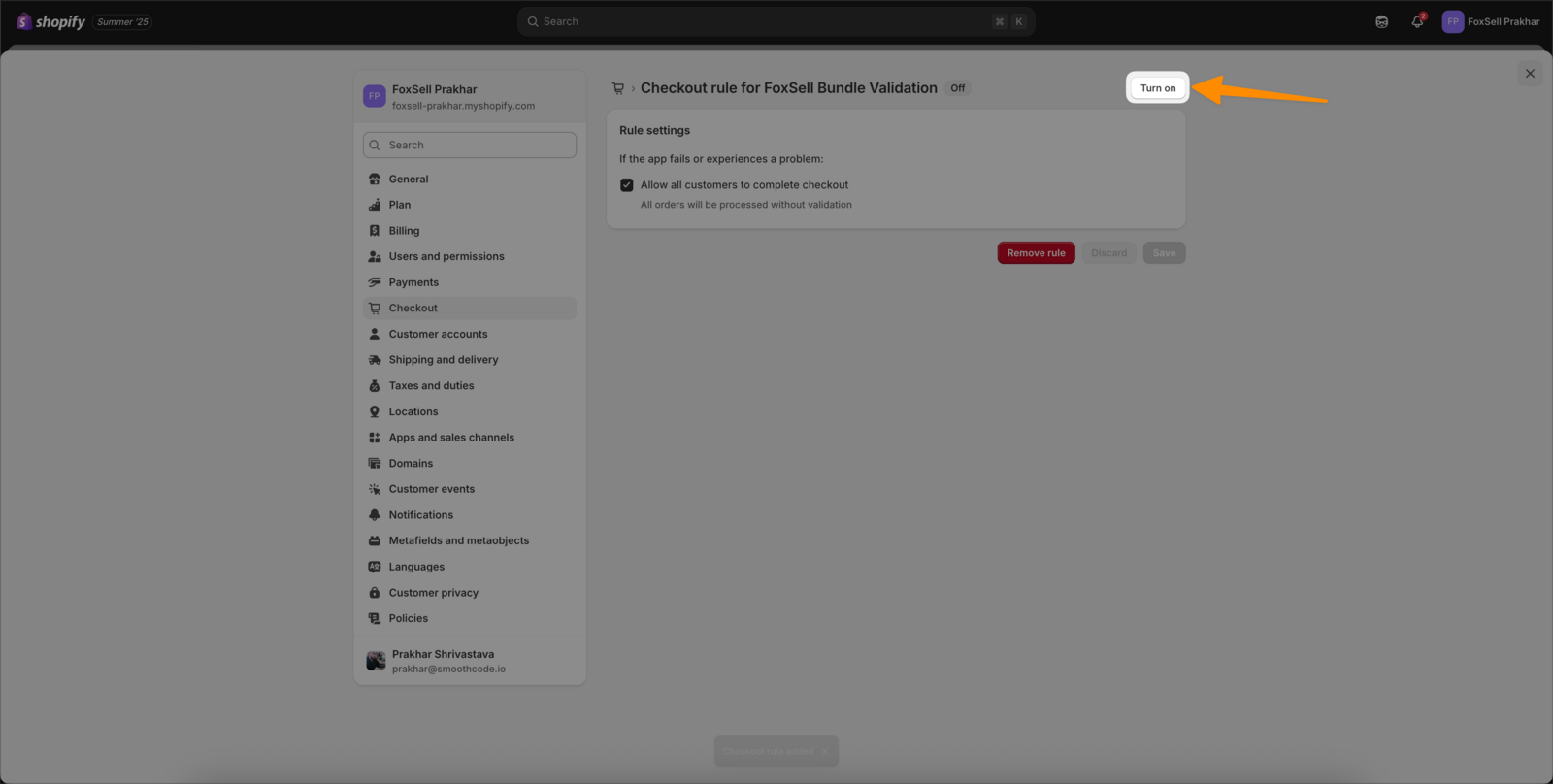Click the Billing receipt icon

tap(375, 231)
